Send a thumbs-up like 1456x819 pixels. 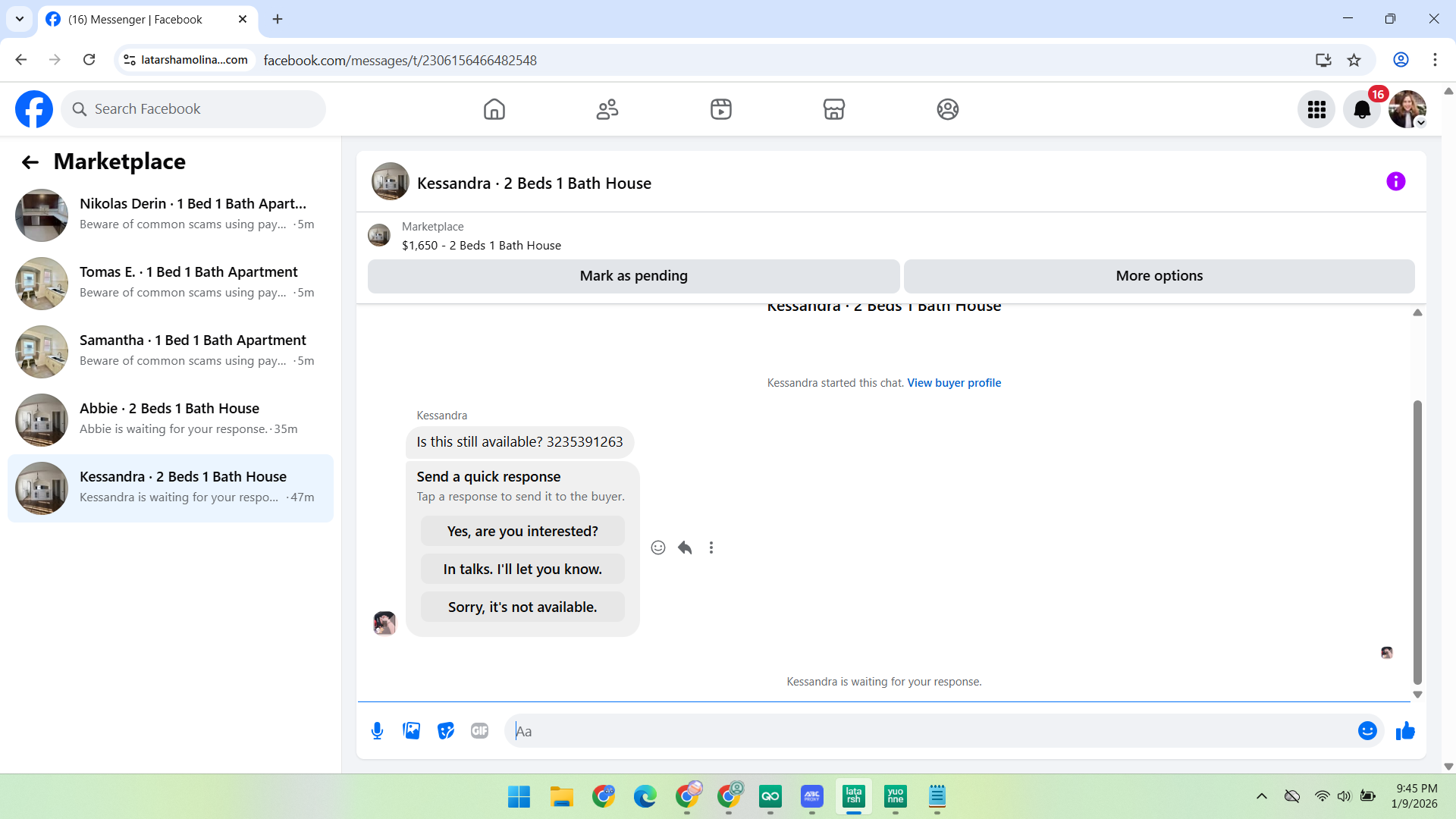pos(1405,731)
